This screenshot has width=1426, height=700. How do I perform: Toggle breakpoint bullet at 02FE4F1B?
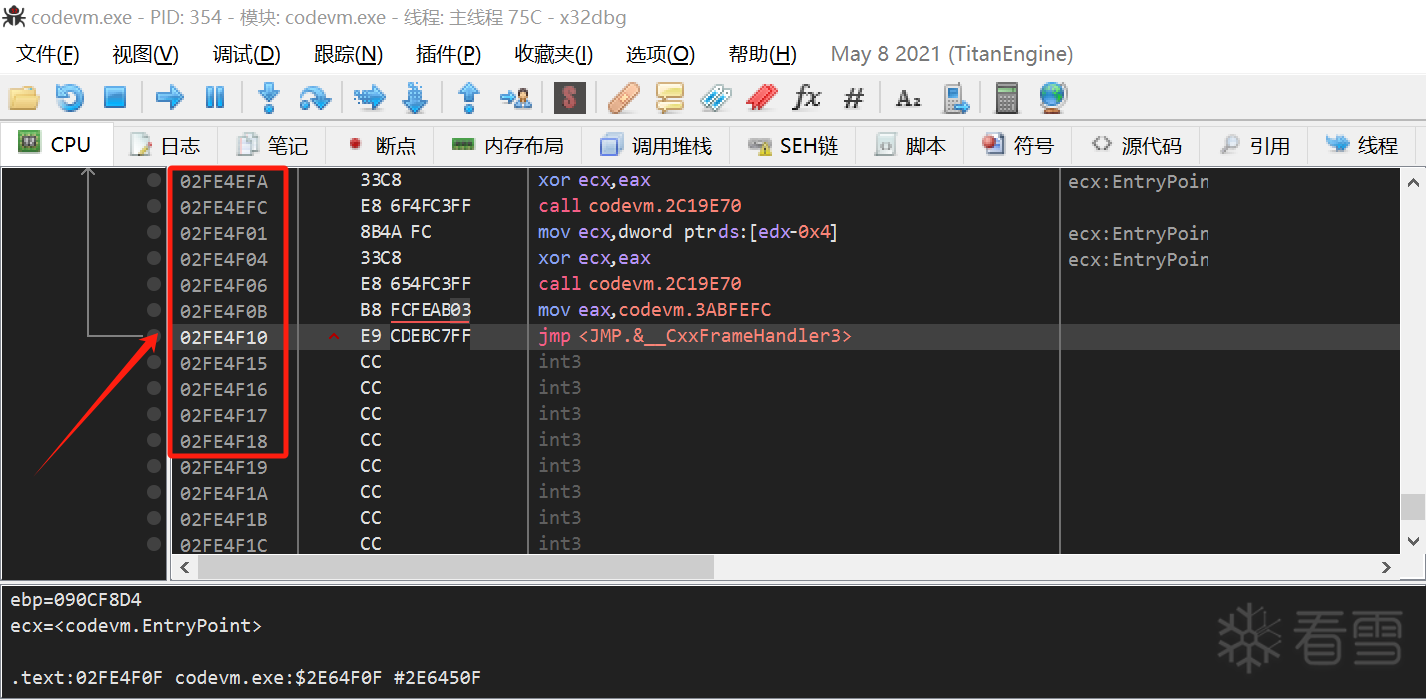154,518
